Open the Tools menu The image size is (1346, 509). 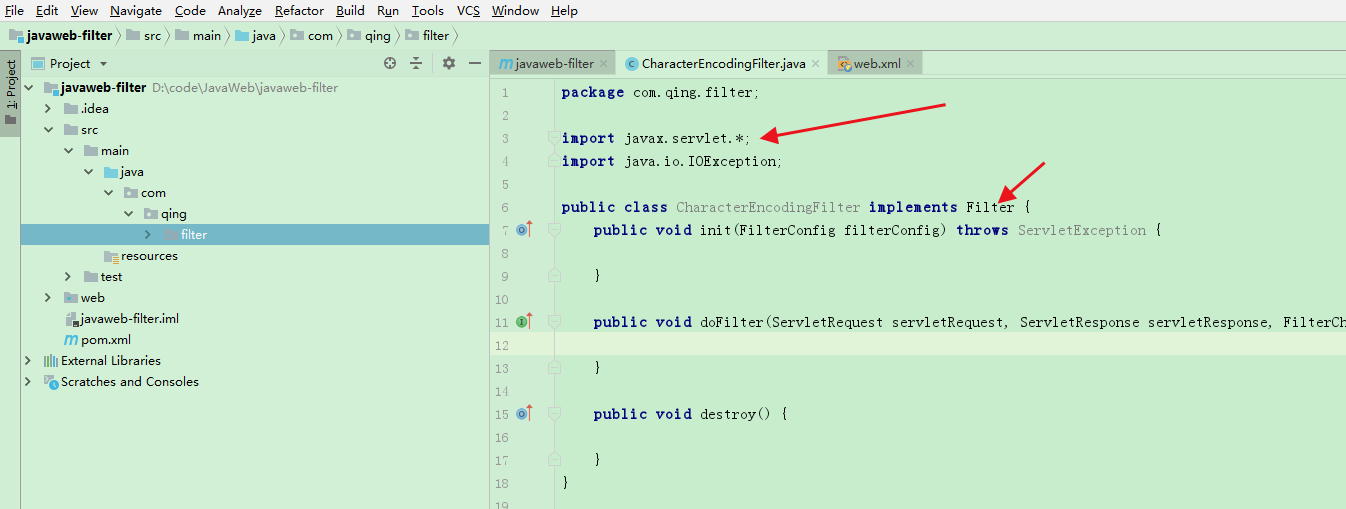(428, 11)
